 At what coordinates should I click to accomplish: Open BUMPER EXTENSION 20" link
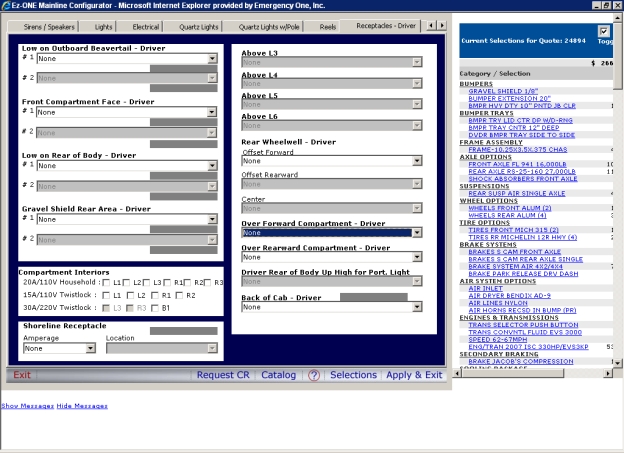(x=509, y=98)
